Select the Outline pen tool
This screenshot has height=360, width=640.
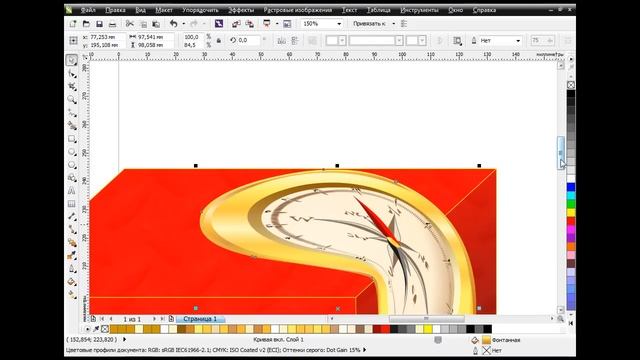coord(72,269)
